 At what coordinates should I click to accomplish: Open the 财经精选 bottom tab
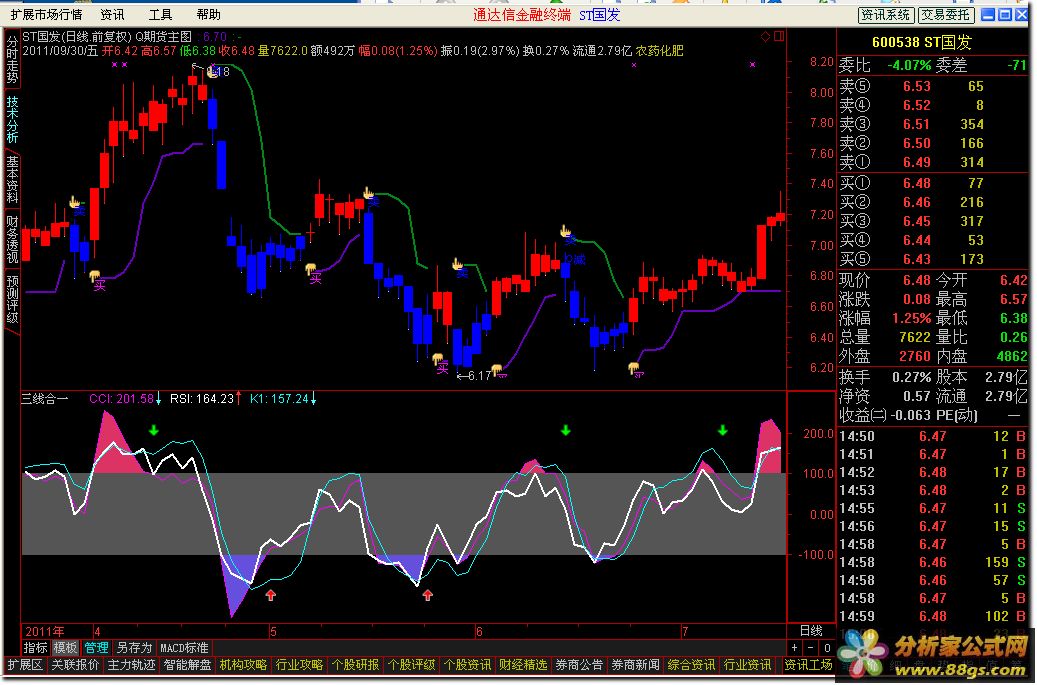tap(523, 665)
